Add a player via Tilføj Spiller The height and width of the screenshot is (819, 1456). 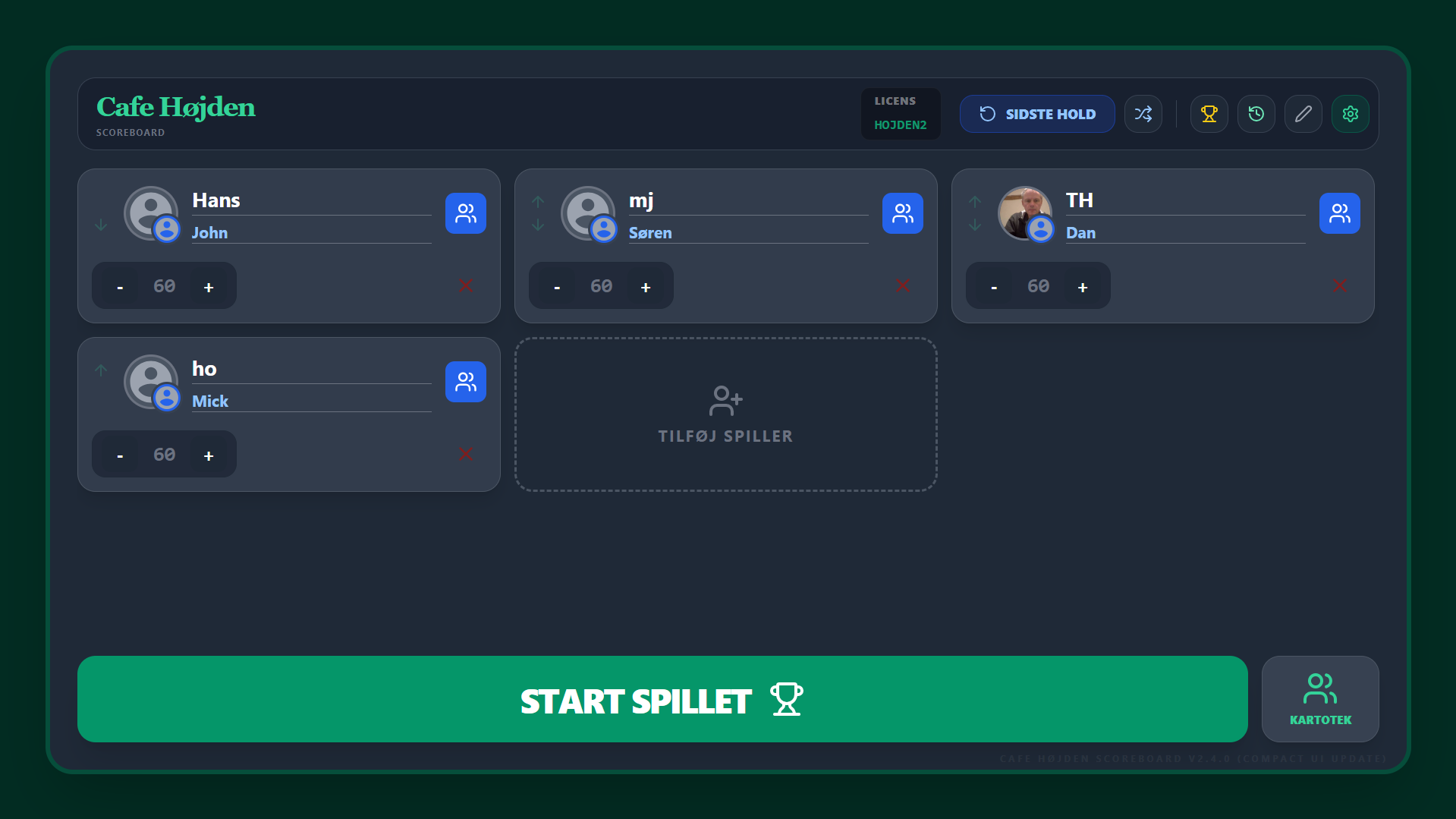pyautogui.click(x=725, y=414)
